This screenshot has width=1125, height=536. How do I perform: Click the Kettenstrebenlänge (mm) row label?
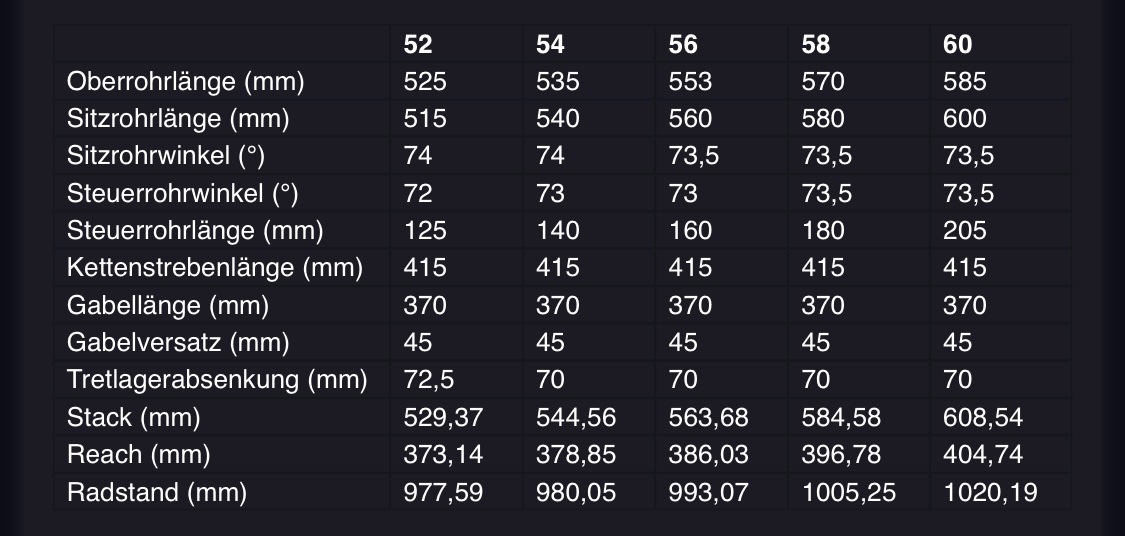(215, 268)
